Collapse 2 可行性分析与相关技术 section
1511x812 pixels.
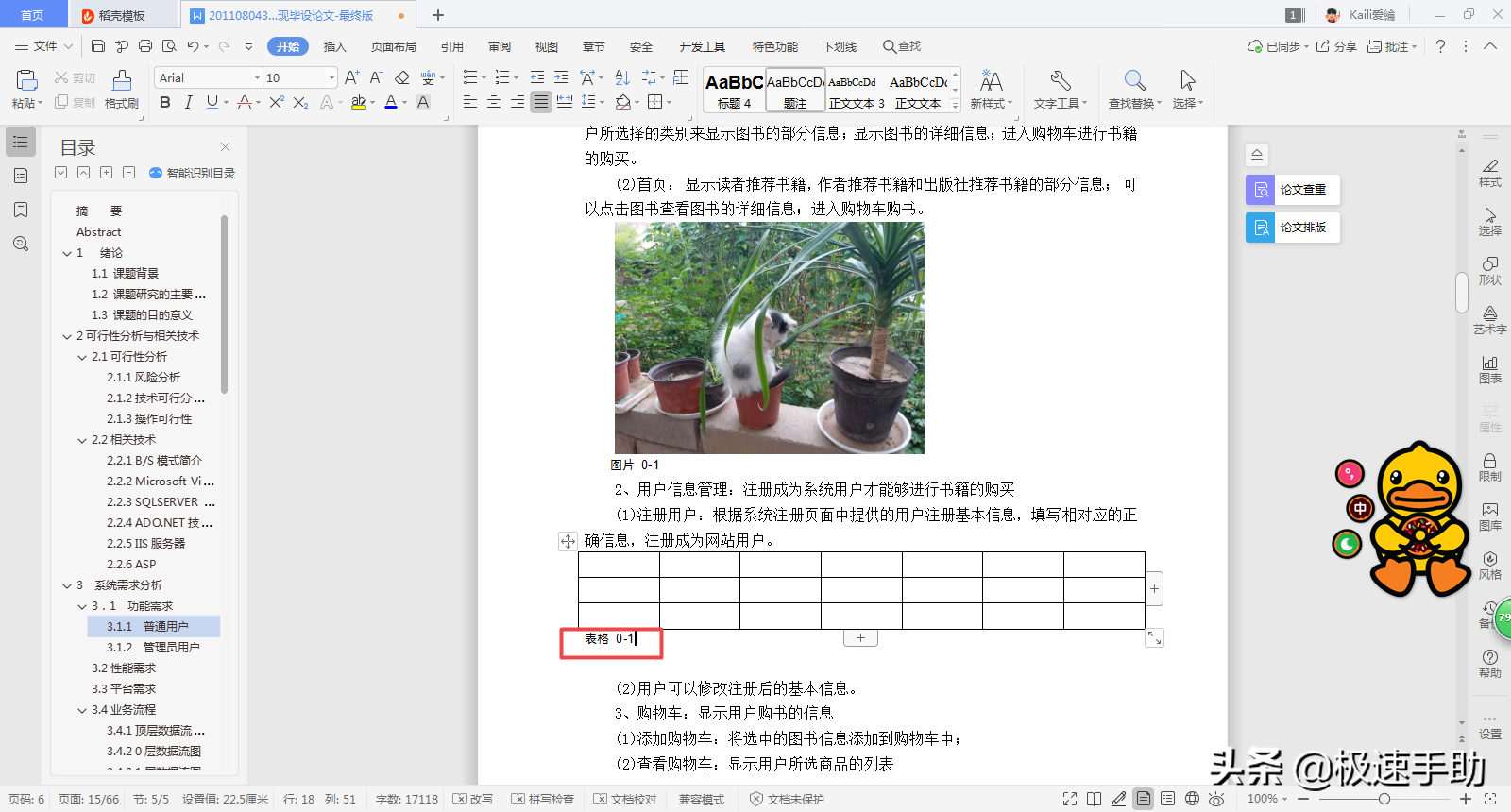67,336
